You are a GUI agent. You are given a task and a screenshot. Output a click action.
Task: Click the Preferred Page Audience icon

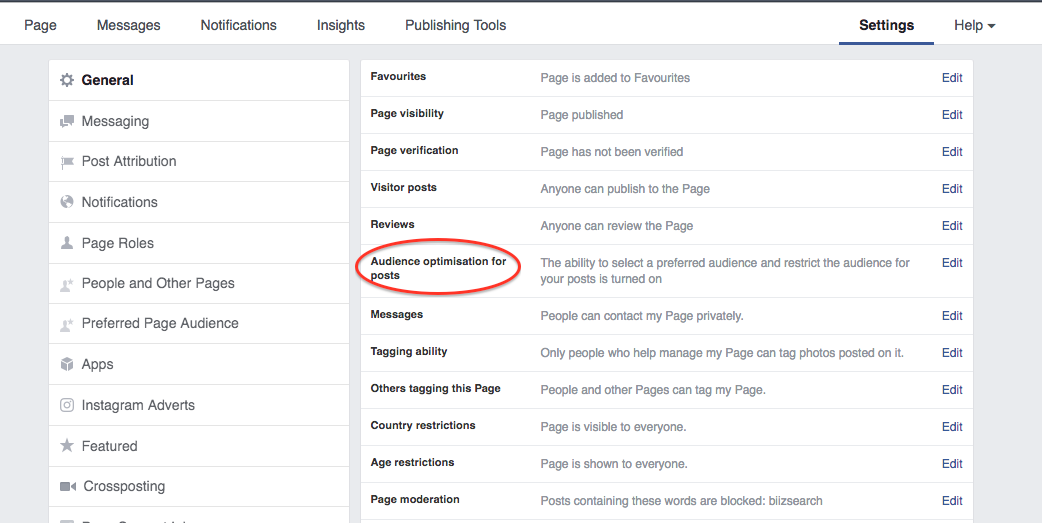(x=67, y=324)
